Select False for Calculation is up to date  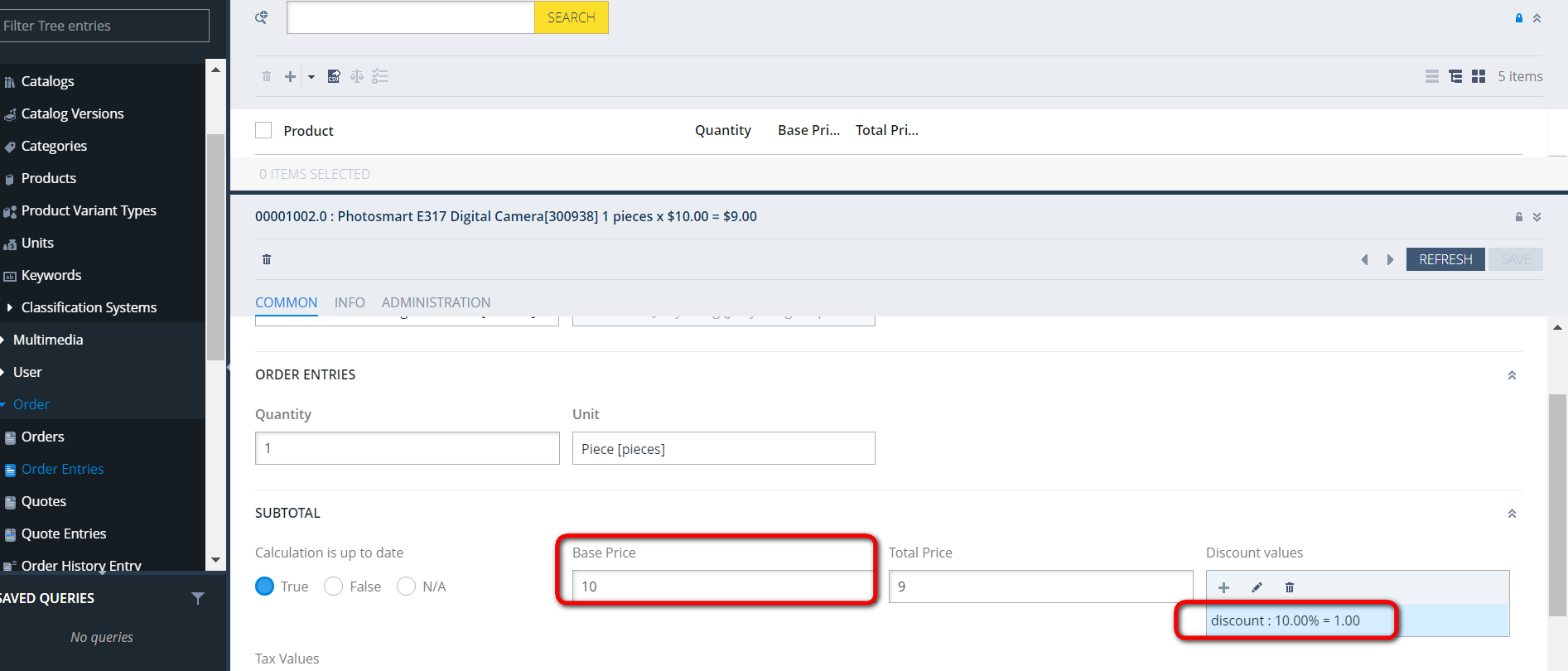pos(334,587)
